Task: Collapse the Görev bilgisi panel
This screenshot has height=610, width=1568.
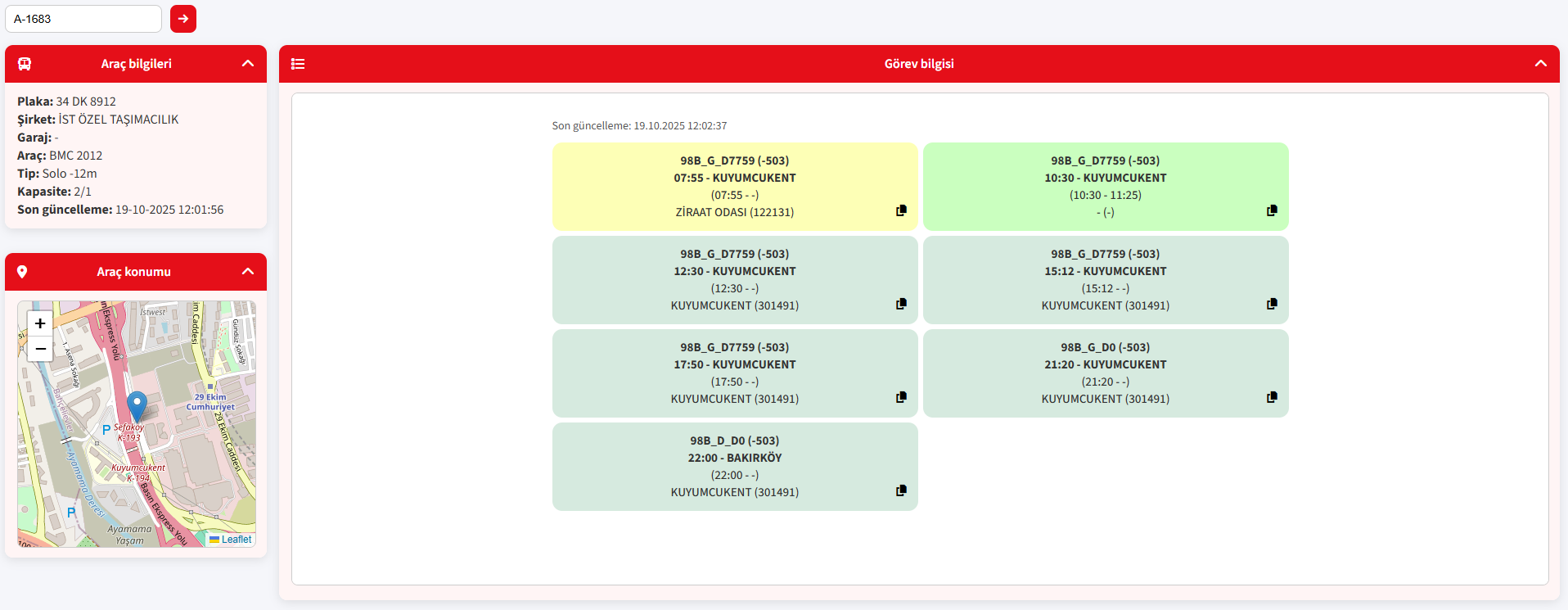Action: coord(1540,64)
